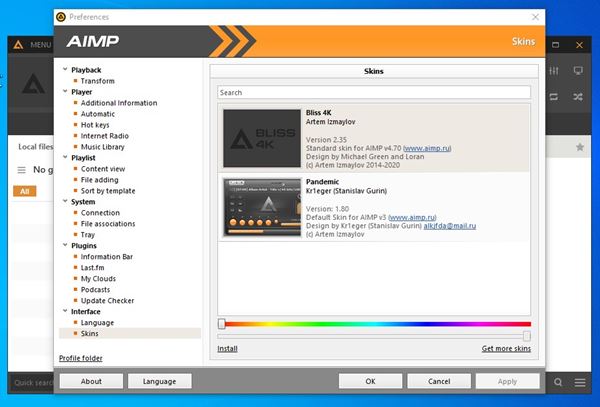
Task: Open www.aimp.ru link in the Pandemic entry
Action: 412,218
